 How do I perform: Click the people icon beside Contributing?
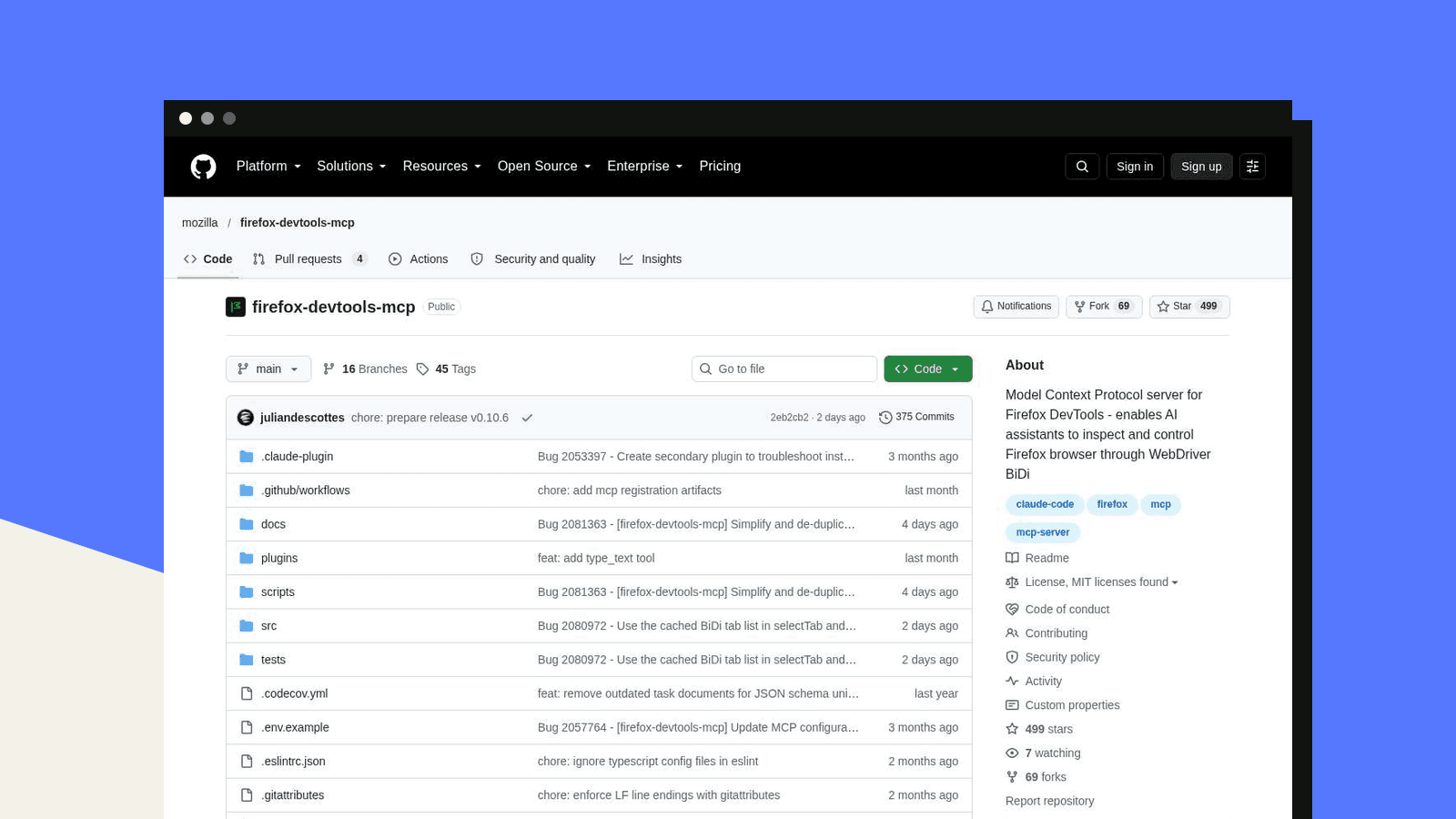1012,633
